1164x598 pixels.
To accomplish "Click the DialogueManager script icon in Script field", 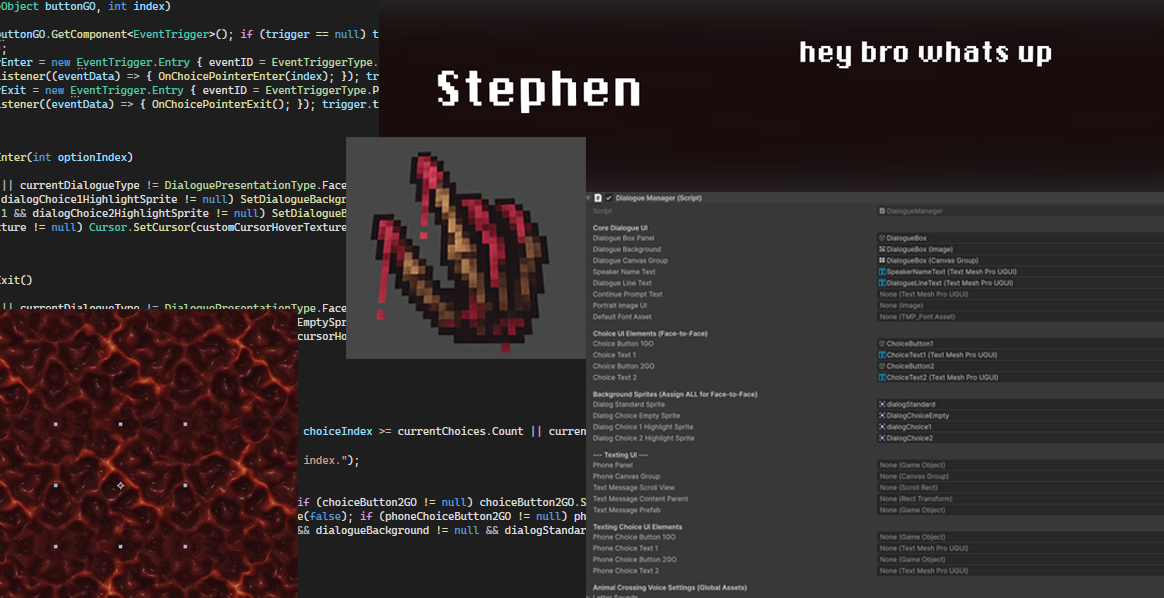I will [882, 211].
